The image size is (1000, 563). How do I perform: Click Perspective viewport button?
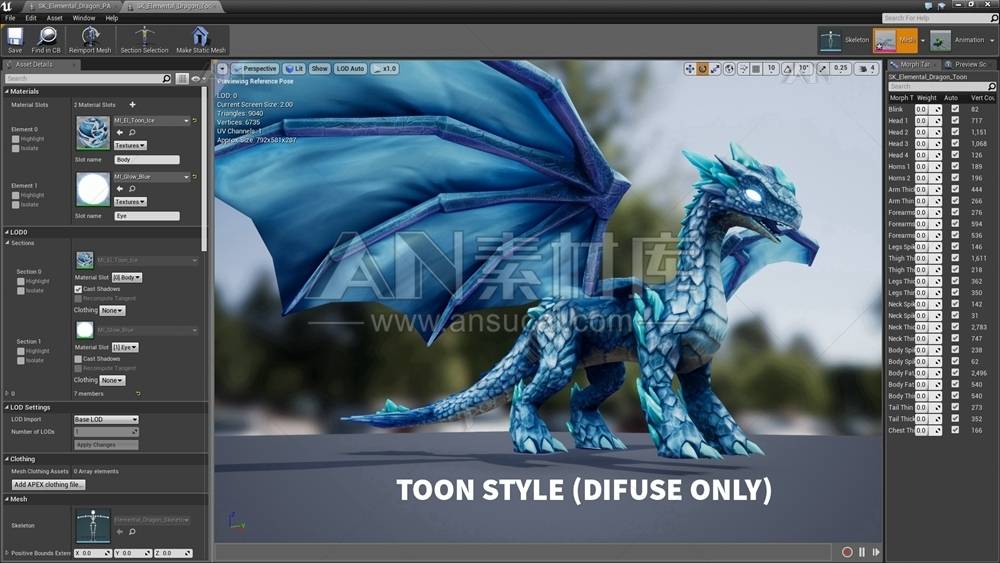pyautogui.click(x=254, y=69)
